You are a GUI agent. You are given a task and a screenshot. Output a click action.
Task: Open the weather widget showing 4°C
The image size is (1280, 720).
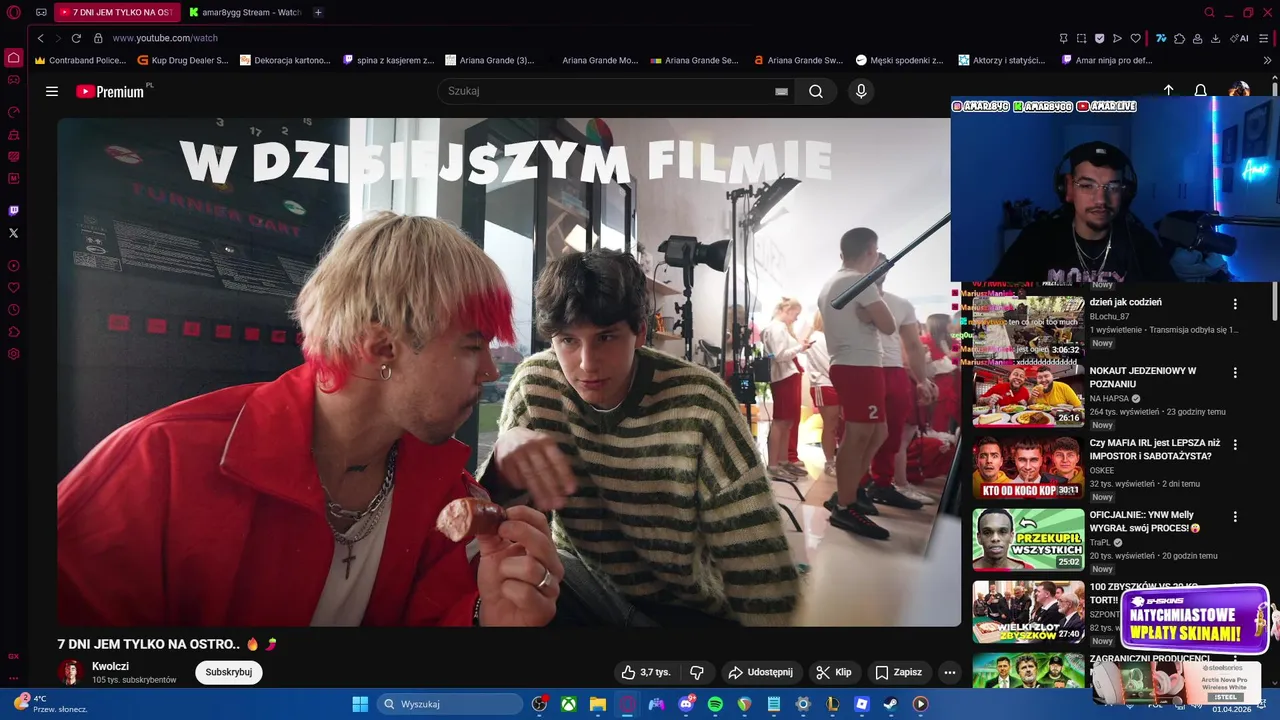pos(50,704)
